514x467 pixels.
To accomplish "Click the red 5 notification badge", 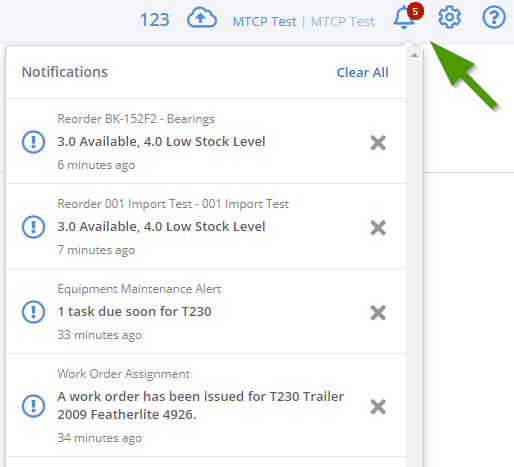I will [x=415, y=12].
